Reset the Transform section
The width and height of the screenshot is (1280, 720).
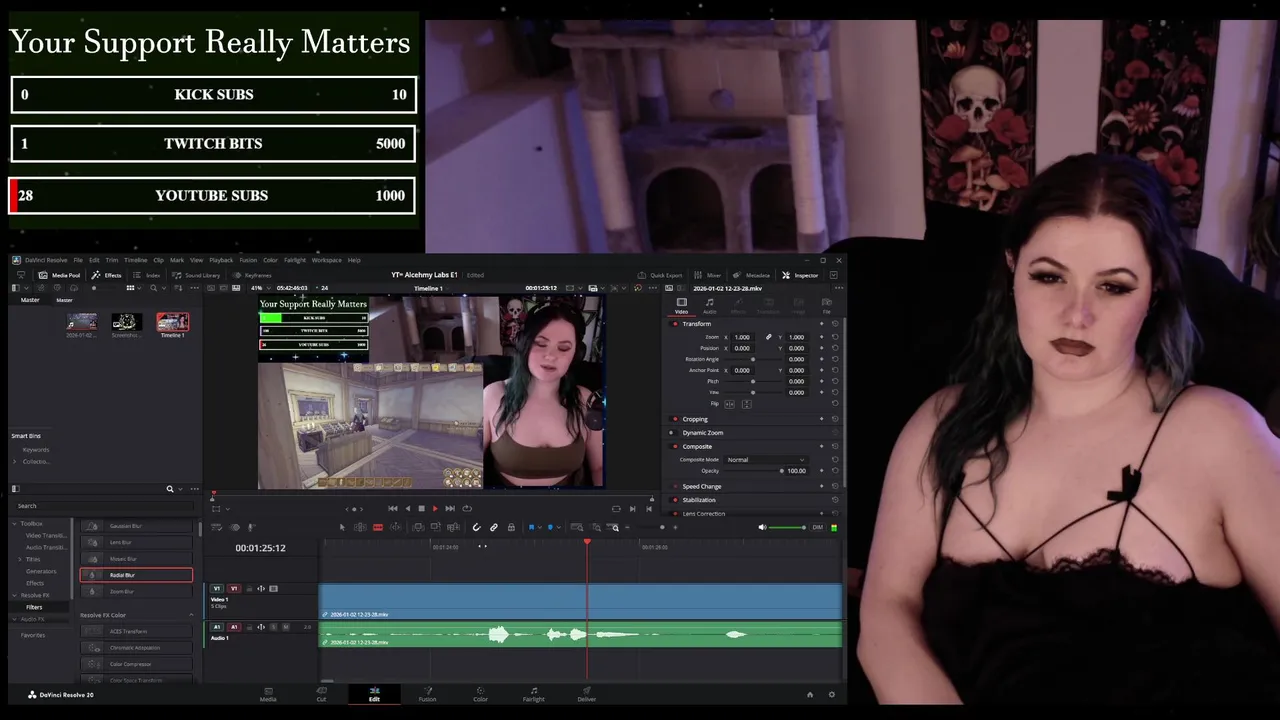pyautogui.click(x=835, y=324)
